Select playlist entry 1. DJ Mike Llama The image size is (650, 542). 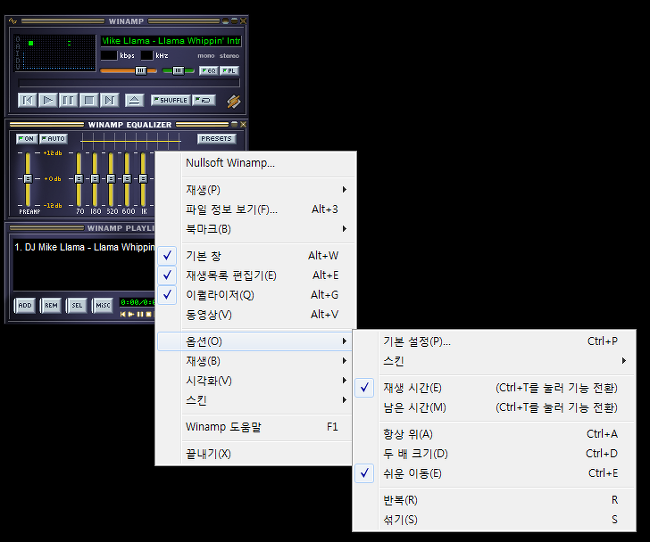pyautogui.click(x=84, y=247)
